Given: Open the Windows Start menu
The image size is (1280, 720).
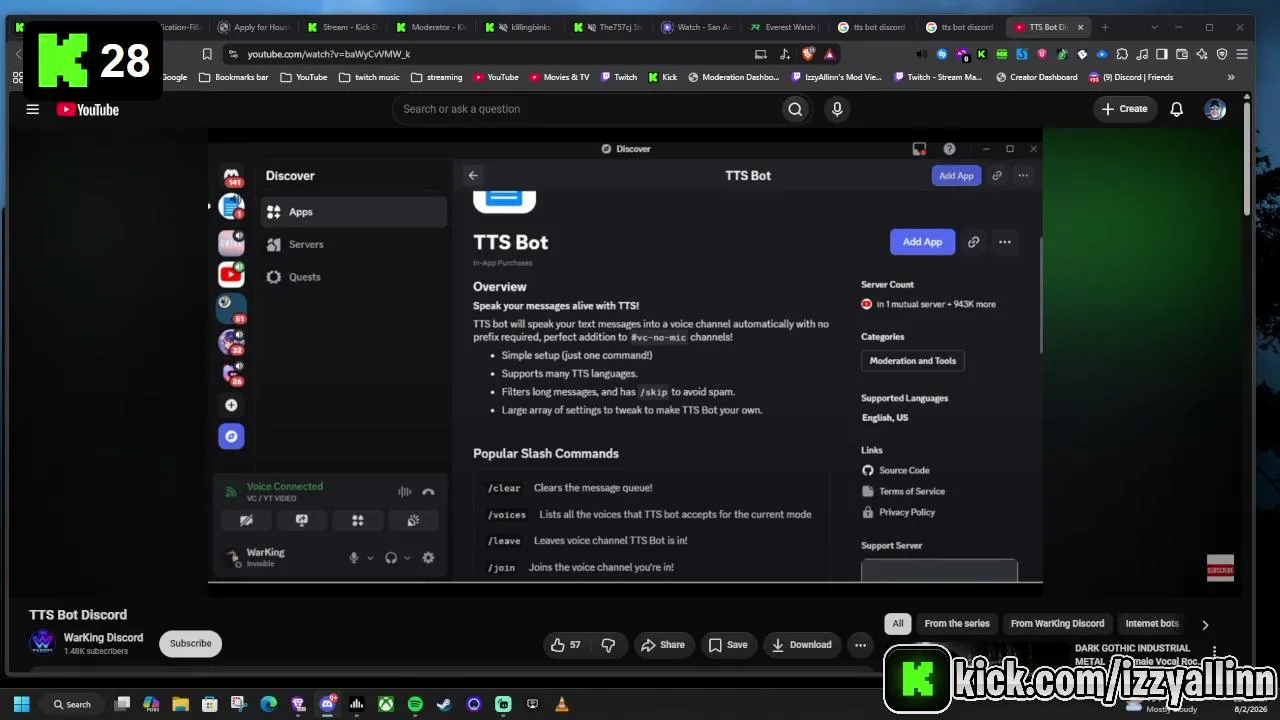Looking at the screenshot, I should click(21, 704).
